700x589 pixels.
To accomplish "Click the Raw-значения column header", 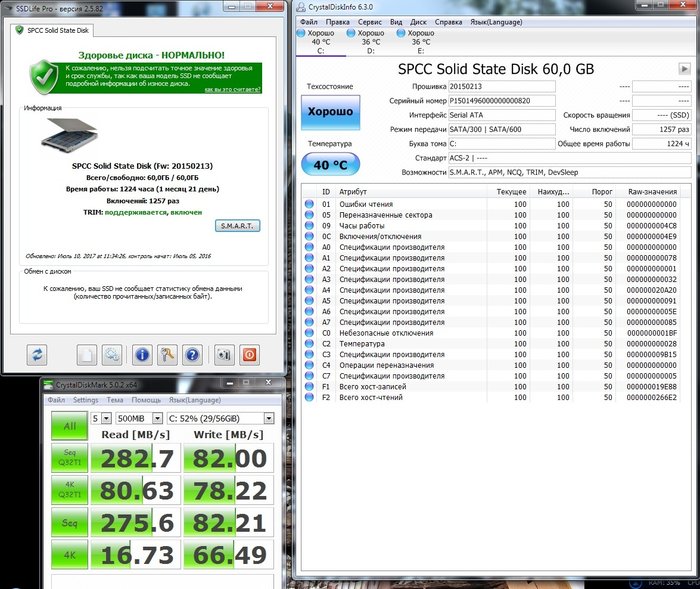I will (652, 192).
